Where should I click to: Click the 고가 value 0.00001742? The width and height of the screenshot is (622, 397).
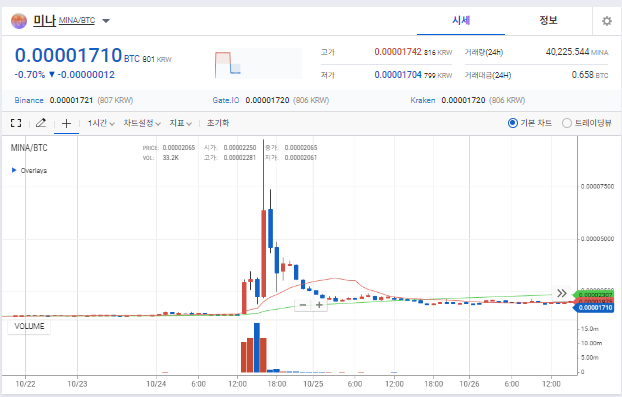(x=397, y=52)
